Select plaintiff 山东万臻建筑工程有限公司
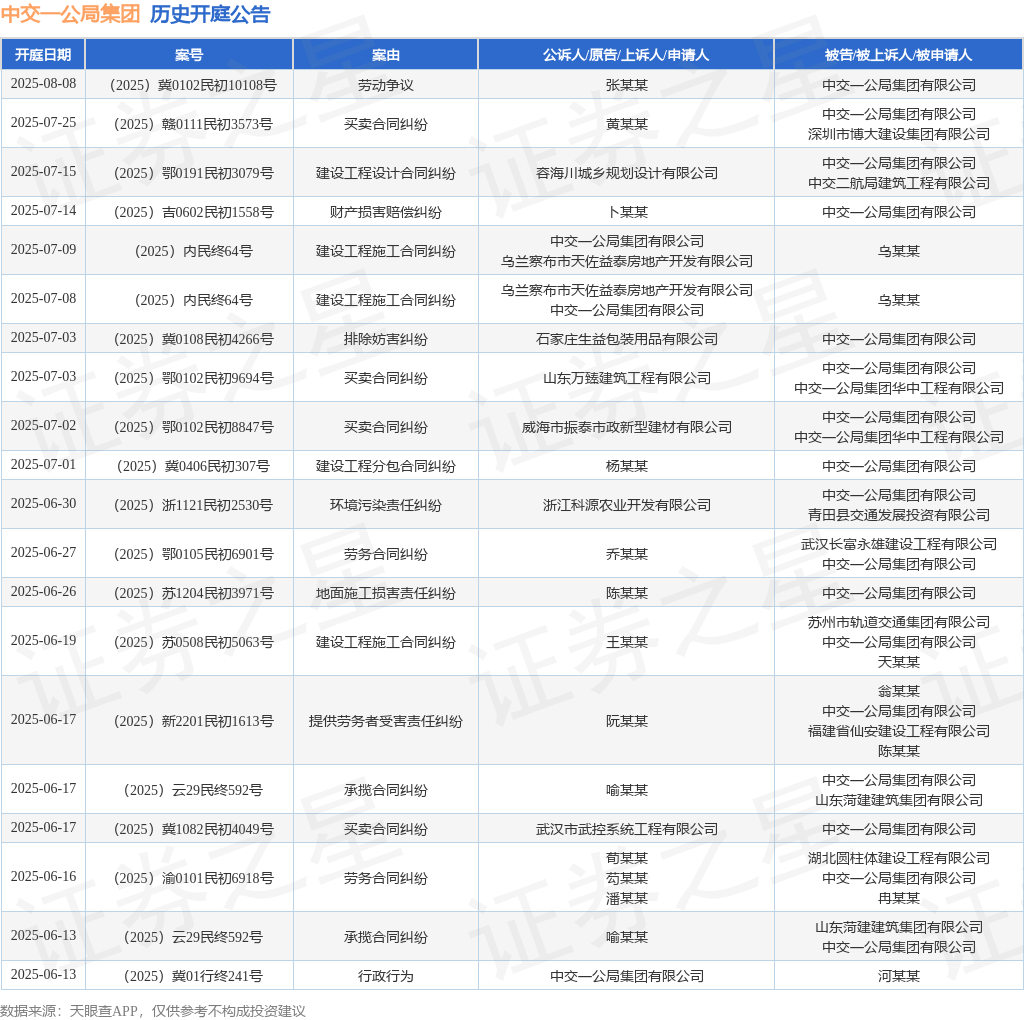This screenshot has width=1024, height=1020. tap(626, 378)
